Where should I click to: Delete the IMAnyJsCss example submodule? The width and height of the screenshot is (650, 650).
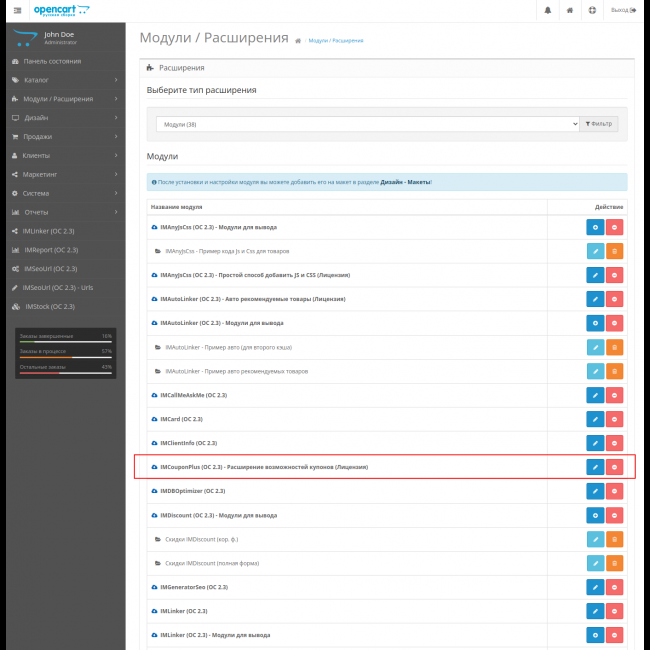click(614, 251)
